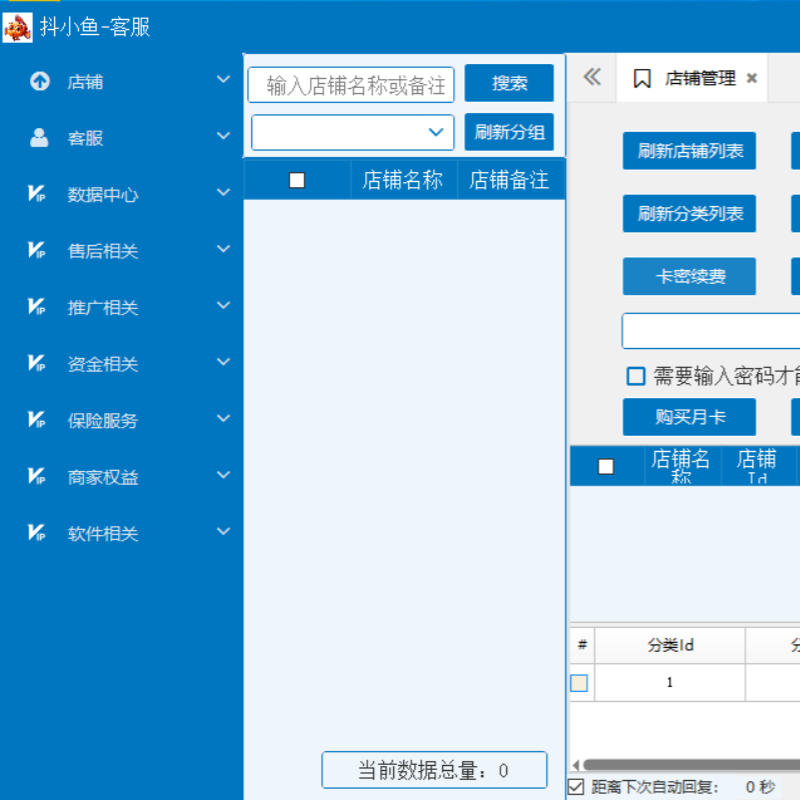Screen dimensions: 800x800
Task: Open the 数据中心 sidebar menu
Action: [x=121, y=194]
